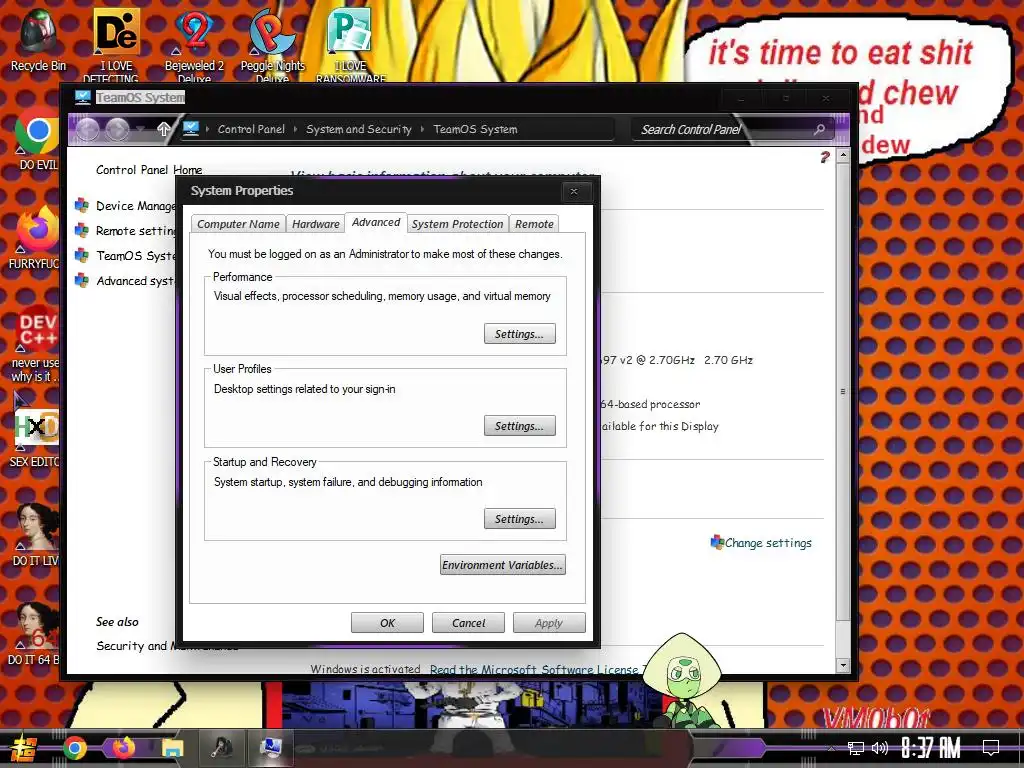This screenshot has width=1024, height=768.
Task: Click TeamOS System in the breadcrumb
Action: 475,129
